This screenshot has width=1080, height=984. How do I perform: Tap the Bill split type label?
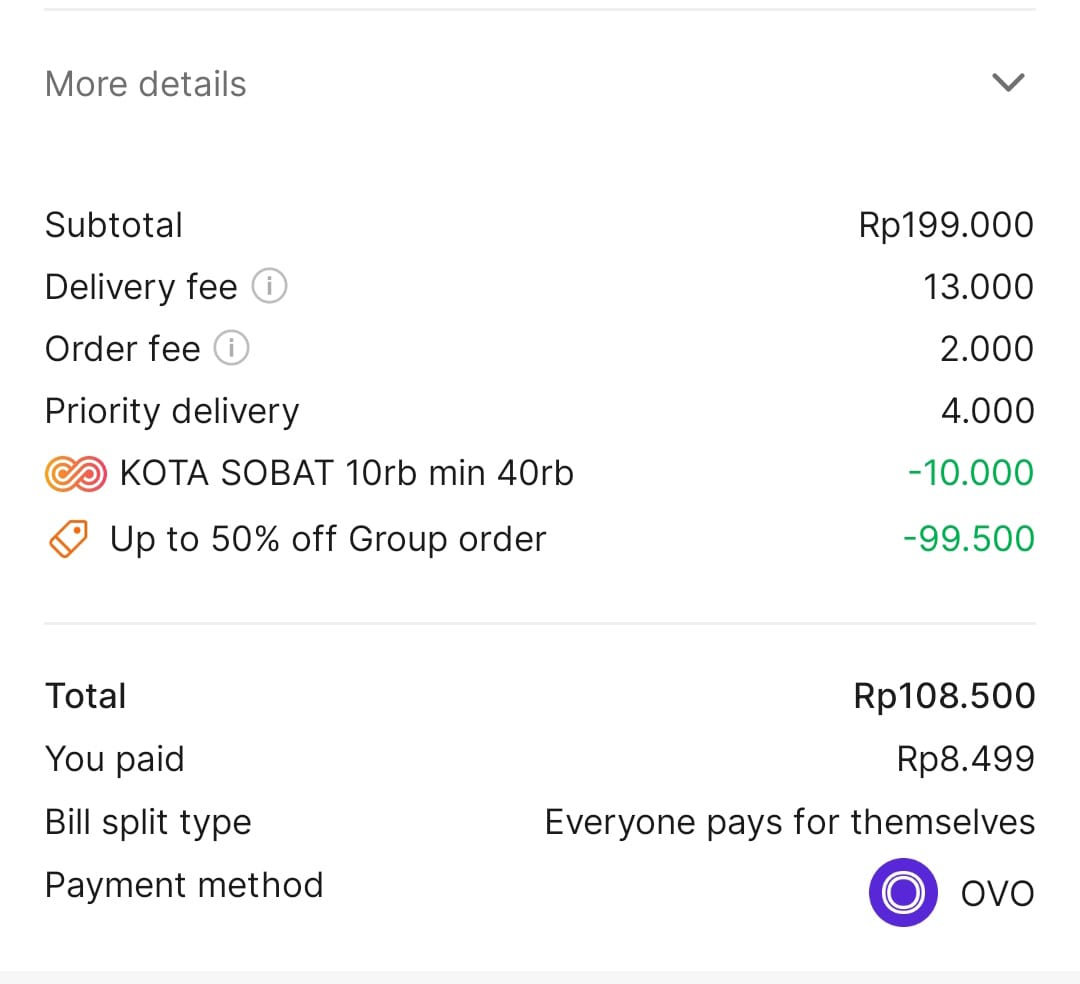148,822
